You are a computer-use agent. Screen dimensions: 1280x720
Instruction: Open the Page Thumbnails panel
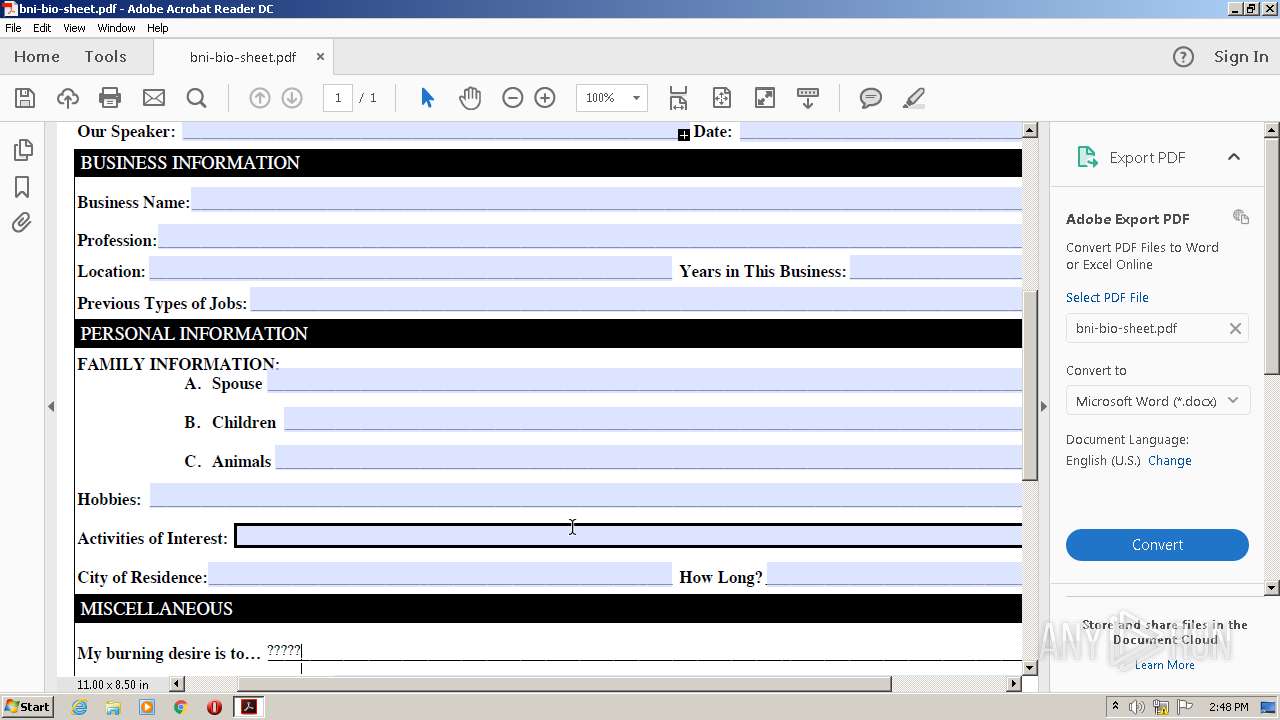[x=22, y=150]
